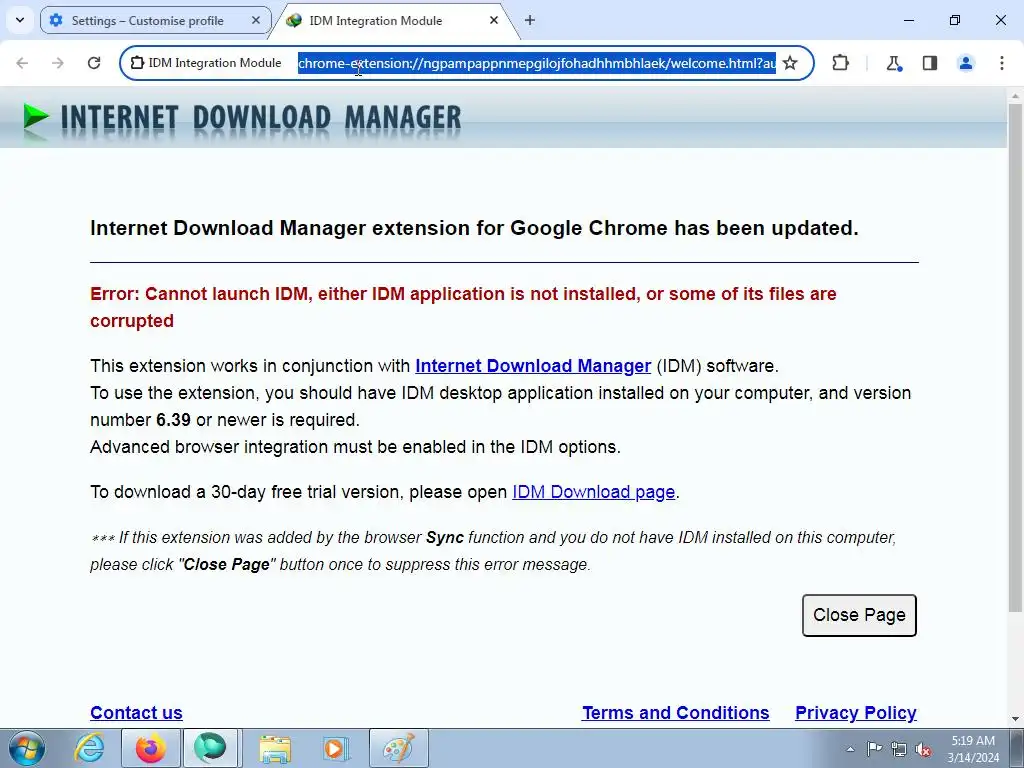Click the IDM Integration Module site info chip

206,63
